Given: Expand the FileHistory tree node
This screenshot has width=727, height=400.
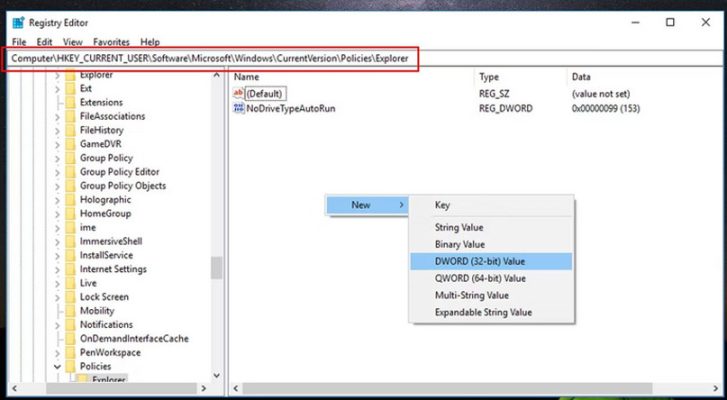Looking at the screenshot, I should click(57, 131).
